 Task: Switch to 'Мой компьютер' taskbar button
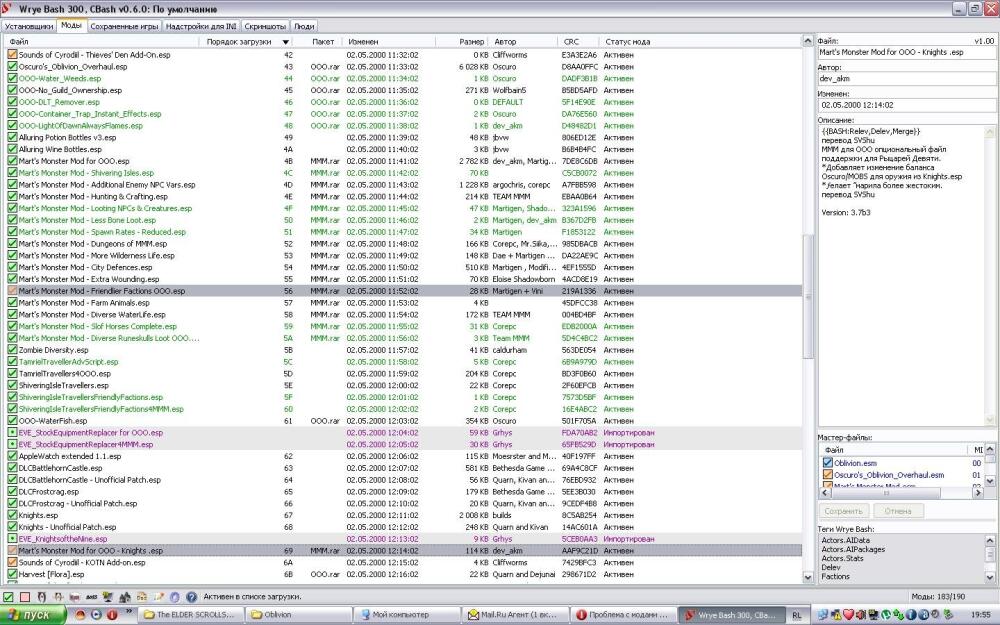click(406, 615)
